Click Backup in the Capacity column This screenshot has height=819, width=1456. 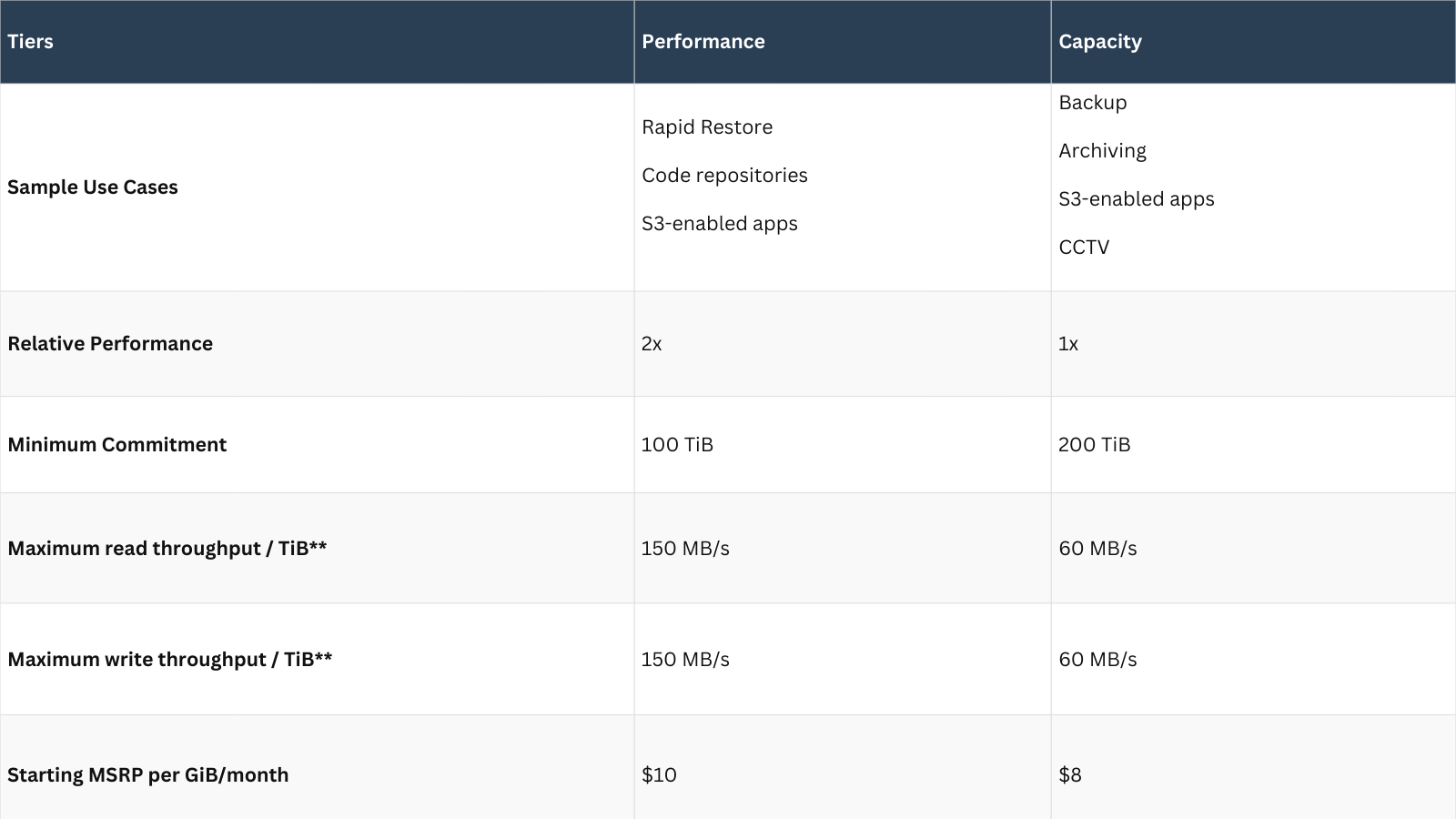[1092, 103]
